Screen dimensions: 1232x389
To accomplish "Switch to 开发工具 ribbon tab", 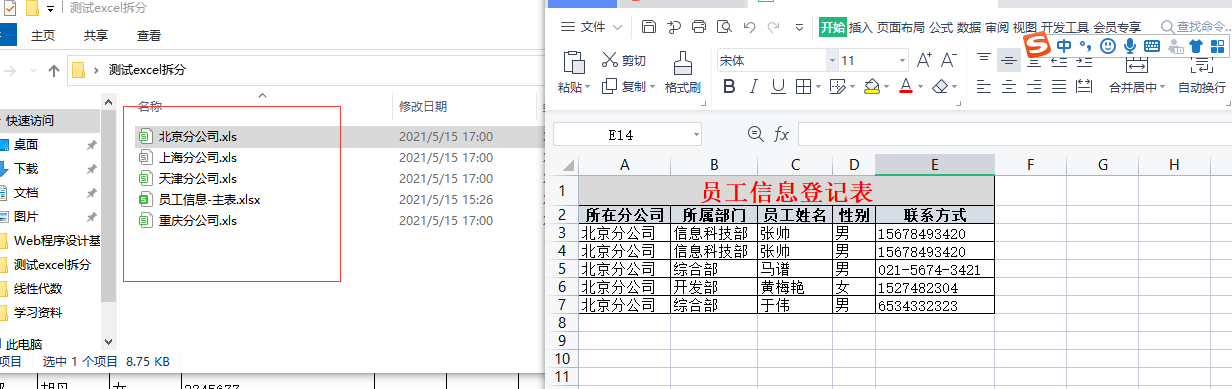I will (1064, 27).
